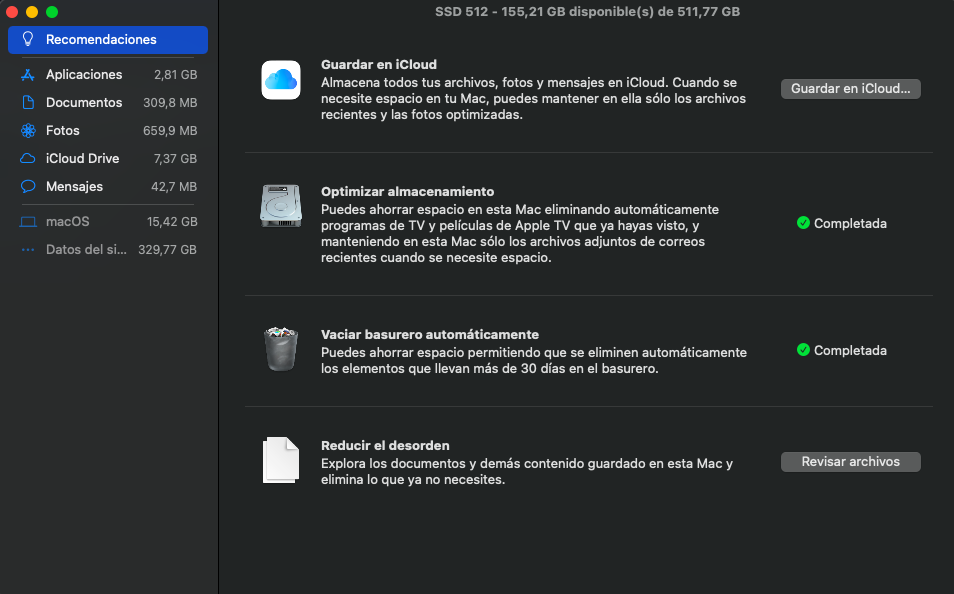Click the SSD 512 disk availability title
Screen dimensions: 954x594
(x=587, y=12)
